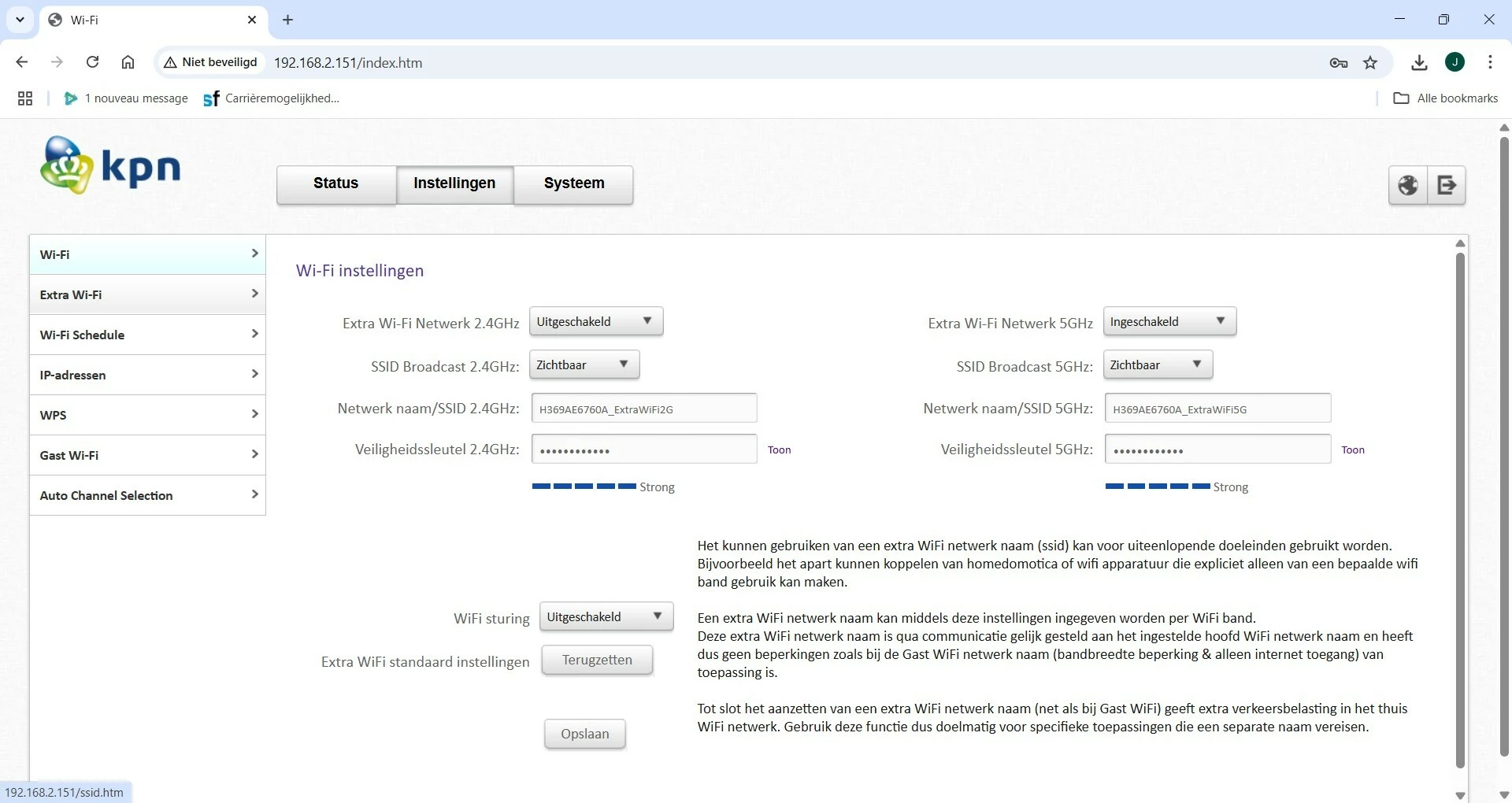The image size is (1512, 803).
Task: Open the language globe icon button
Action: (1408, 186)
